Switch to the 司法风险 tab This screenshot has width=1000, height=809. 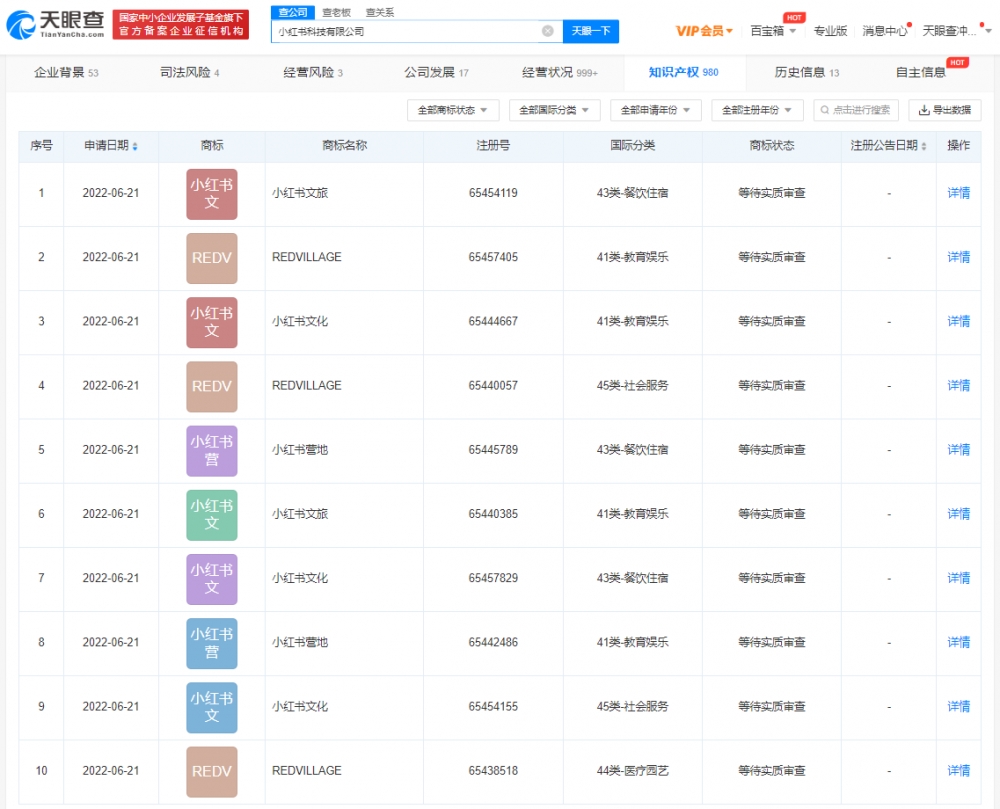190,73
